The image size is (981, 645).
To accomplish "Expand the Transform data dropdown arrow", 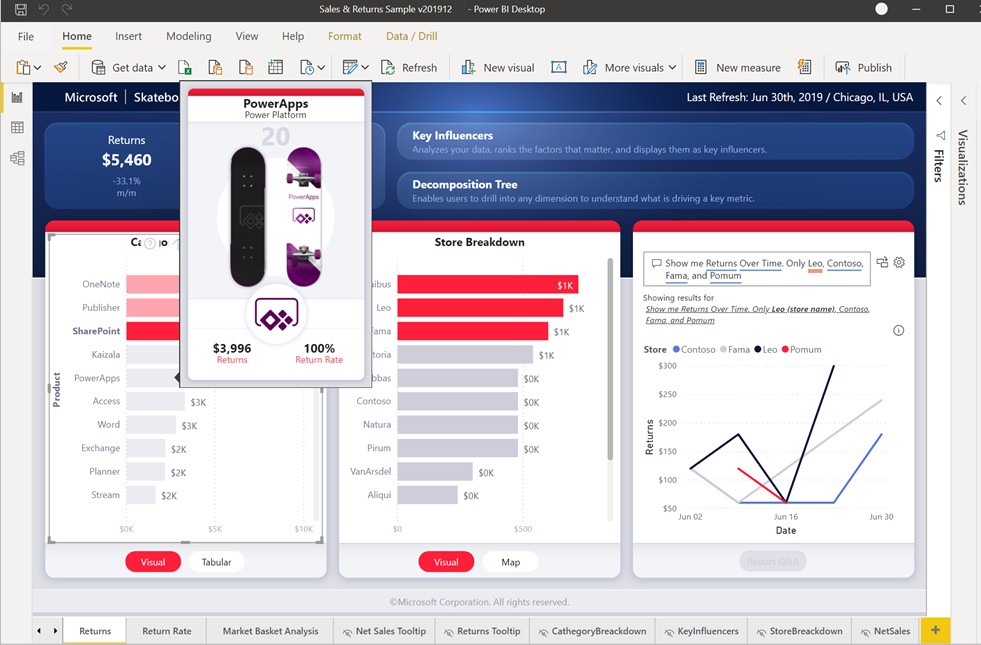I will [x=365, y=68].
